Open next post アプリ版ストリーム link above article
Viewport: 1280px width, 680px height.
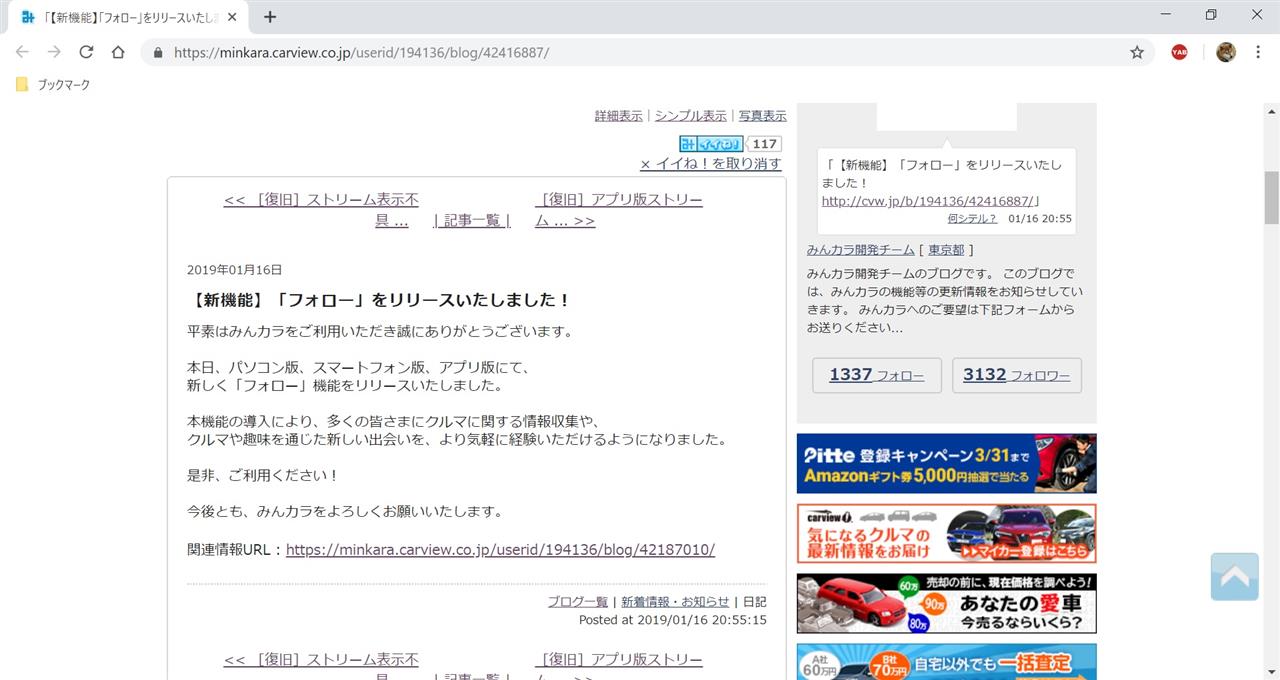point(619,210)
